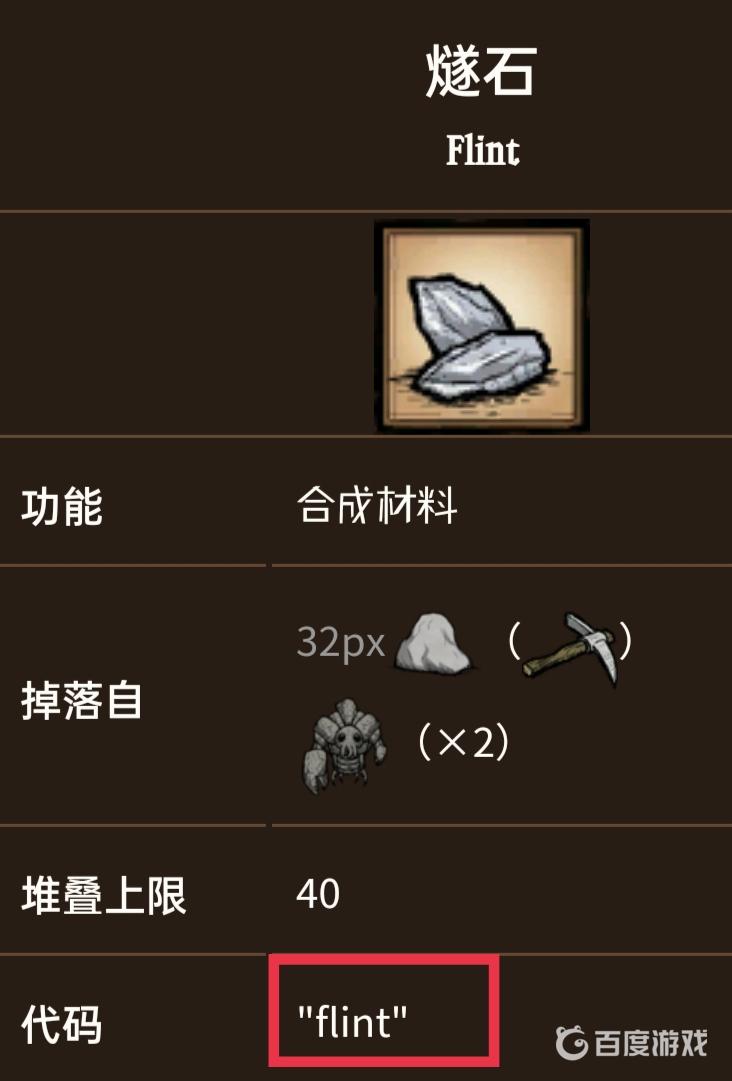This screenshot has height=1081, width=732.
Task: Click the Baidu Games paw logo
Action: [x=571, y=1042]
